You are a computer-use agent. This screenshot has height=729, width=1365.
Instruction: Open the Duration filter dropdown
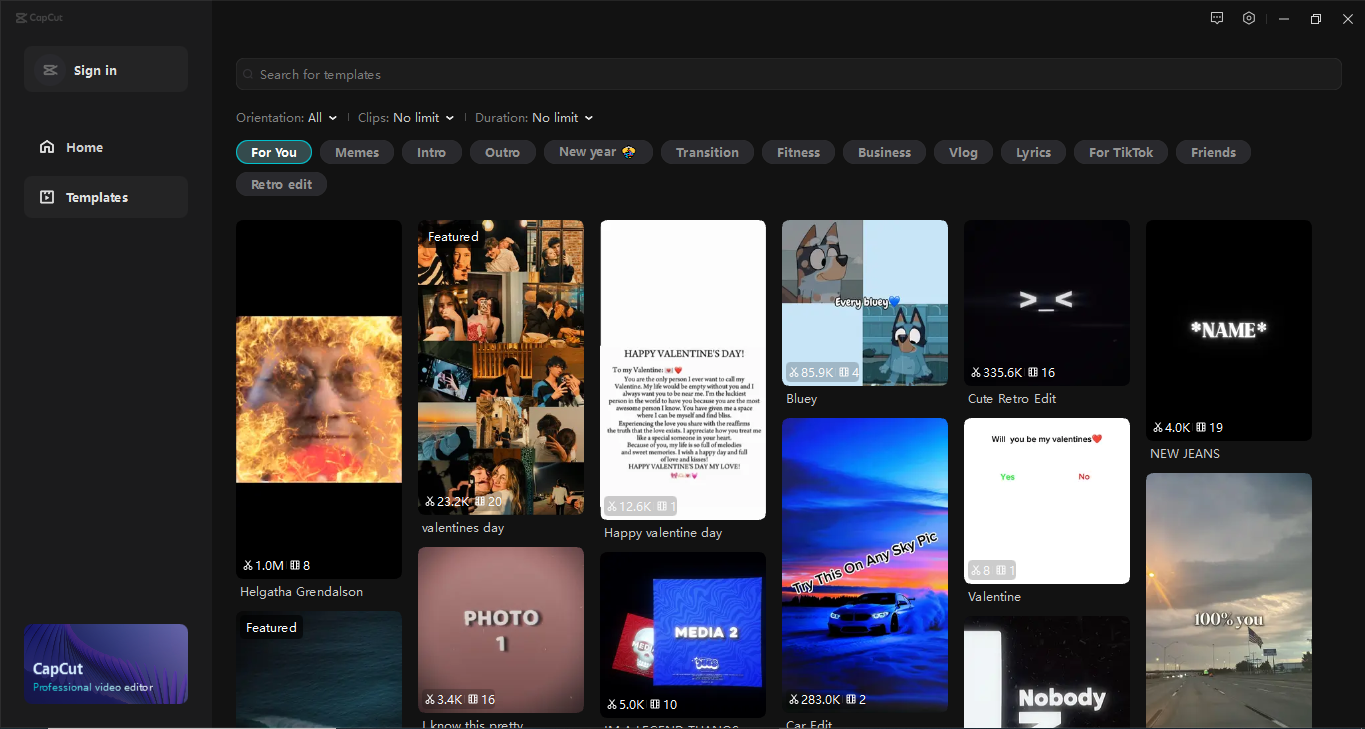point(533,117)
